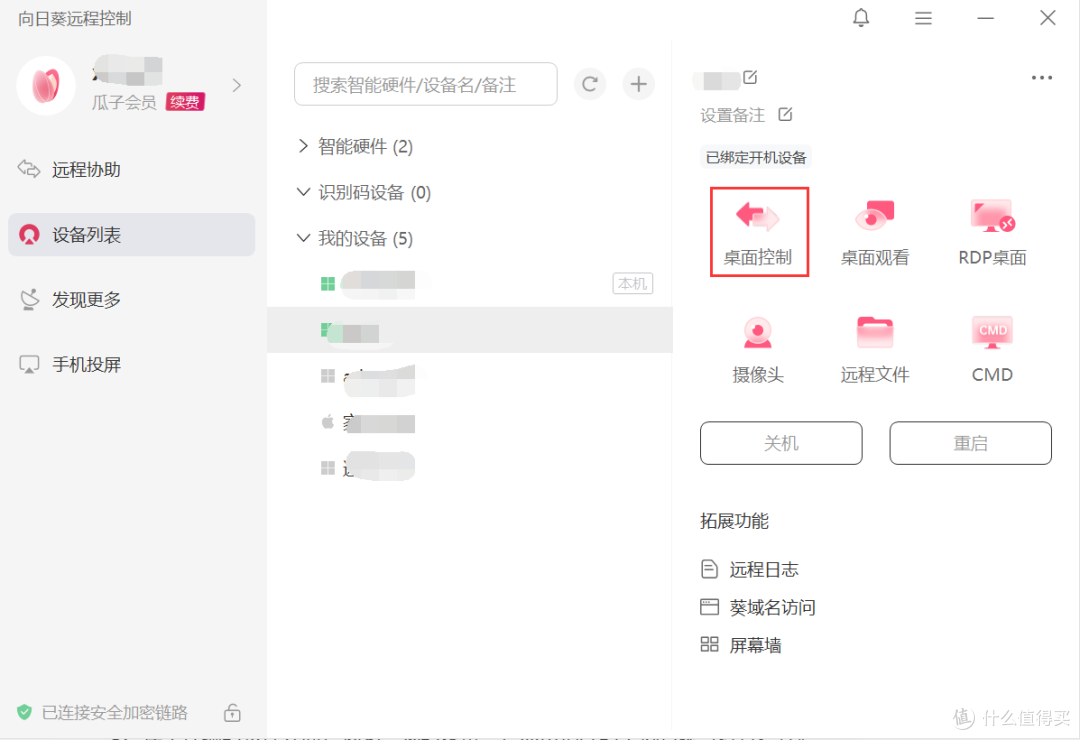1080x740 pixels.
Task: Edit the device name pencil icon
Action: tap(750, 77)
